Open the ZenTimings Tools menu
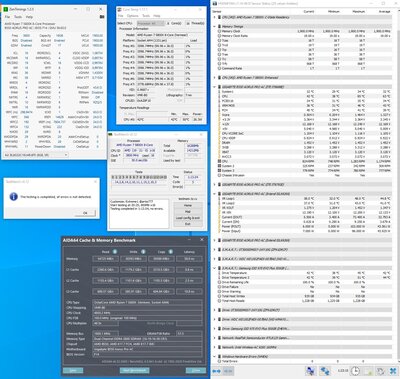This screenshot has height=379, width=400. coord(18,17)
